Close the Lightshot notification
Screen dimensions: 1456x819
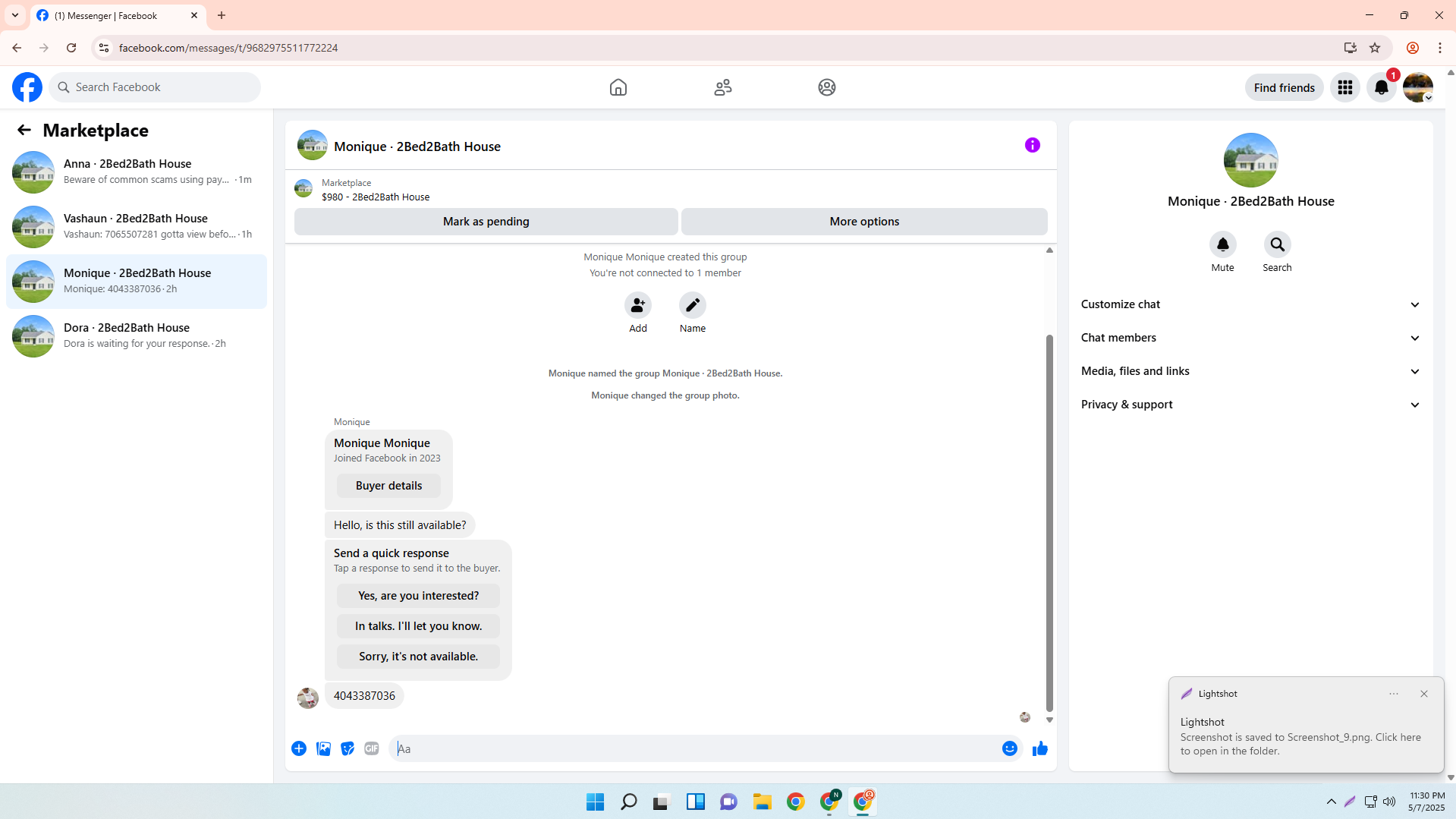click(x=1424, y=694)
